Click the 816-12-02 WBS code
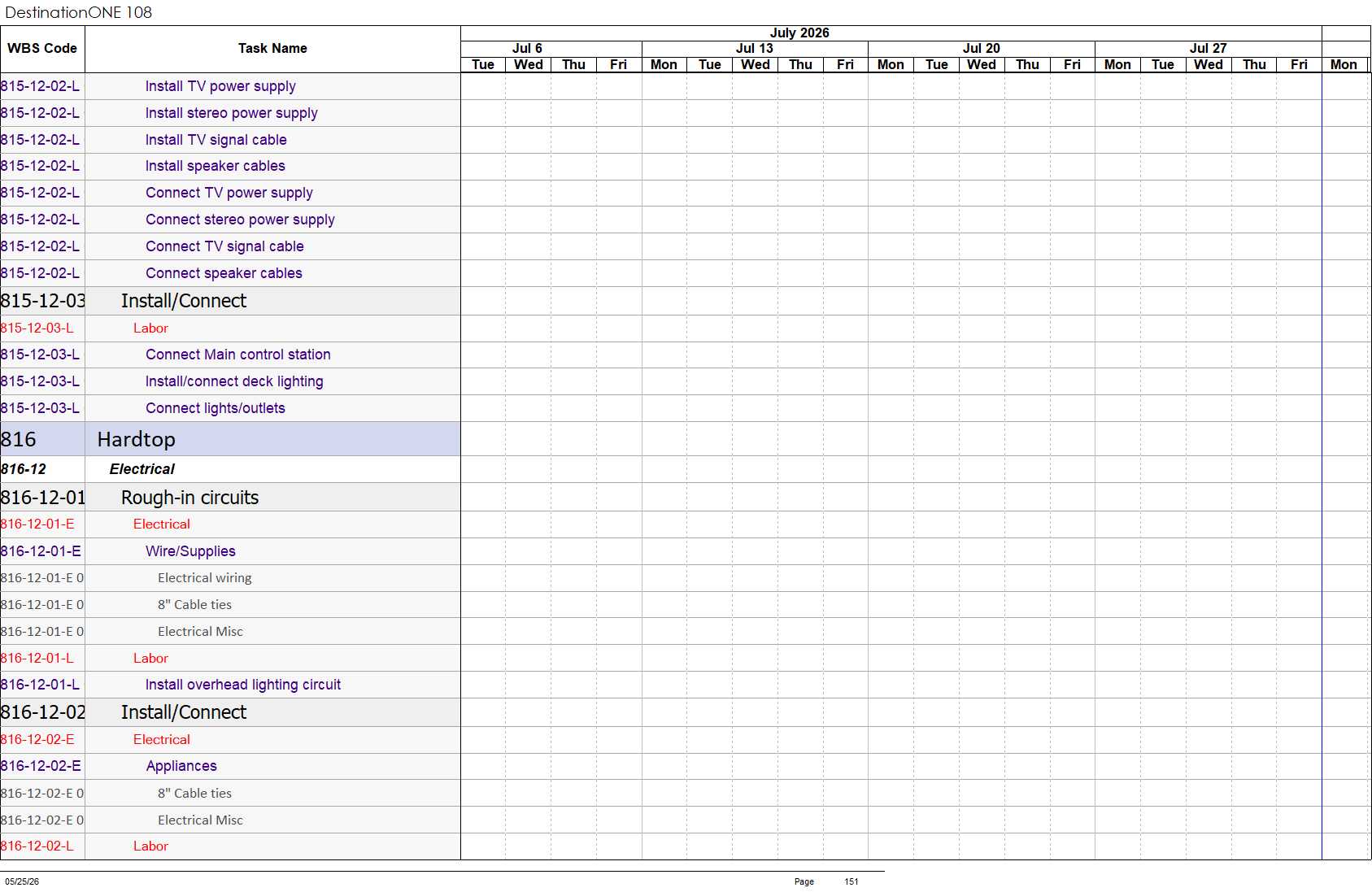1372x892 pixels. (x=43, y=712)
